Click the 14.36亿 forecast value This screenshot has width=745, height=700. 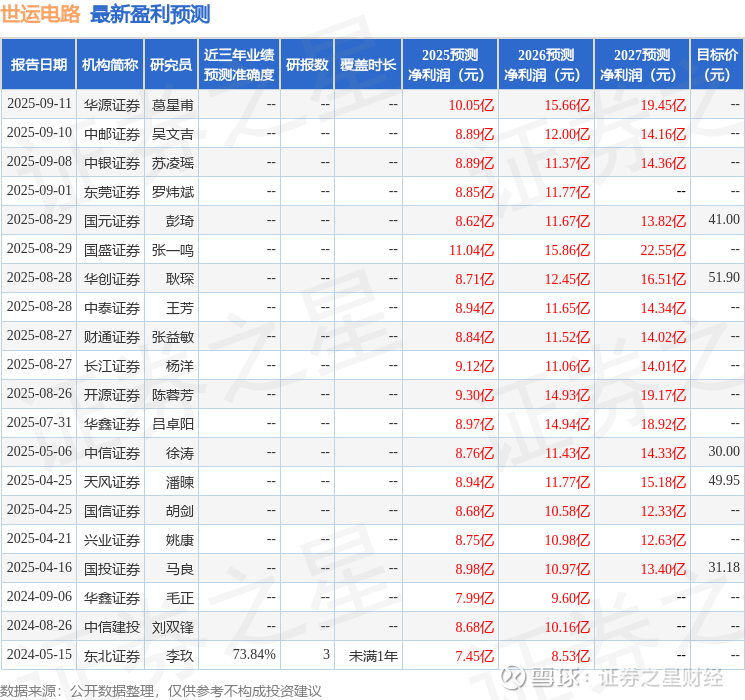(663, 163)
